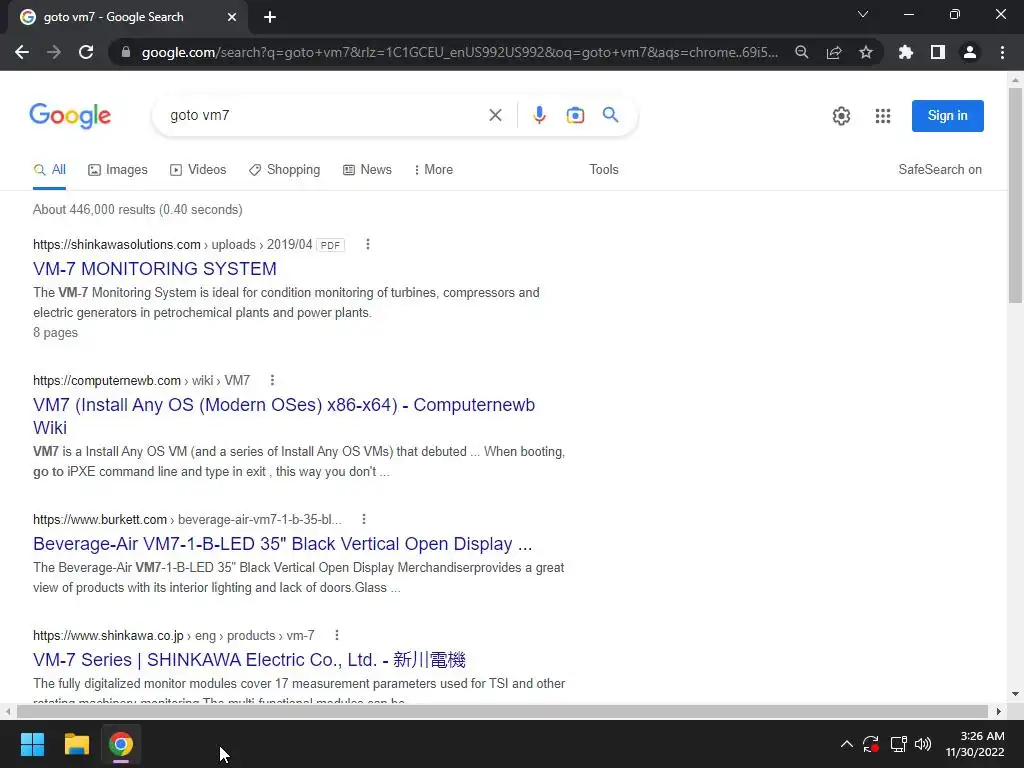This screenshot has height=768, width=1024.
Task: Open 'VM-7 Series | SHINKAWA Electric' result
Action: point(249,660)
